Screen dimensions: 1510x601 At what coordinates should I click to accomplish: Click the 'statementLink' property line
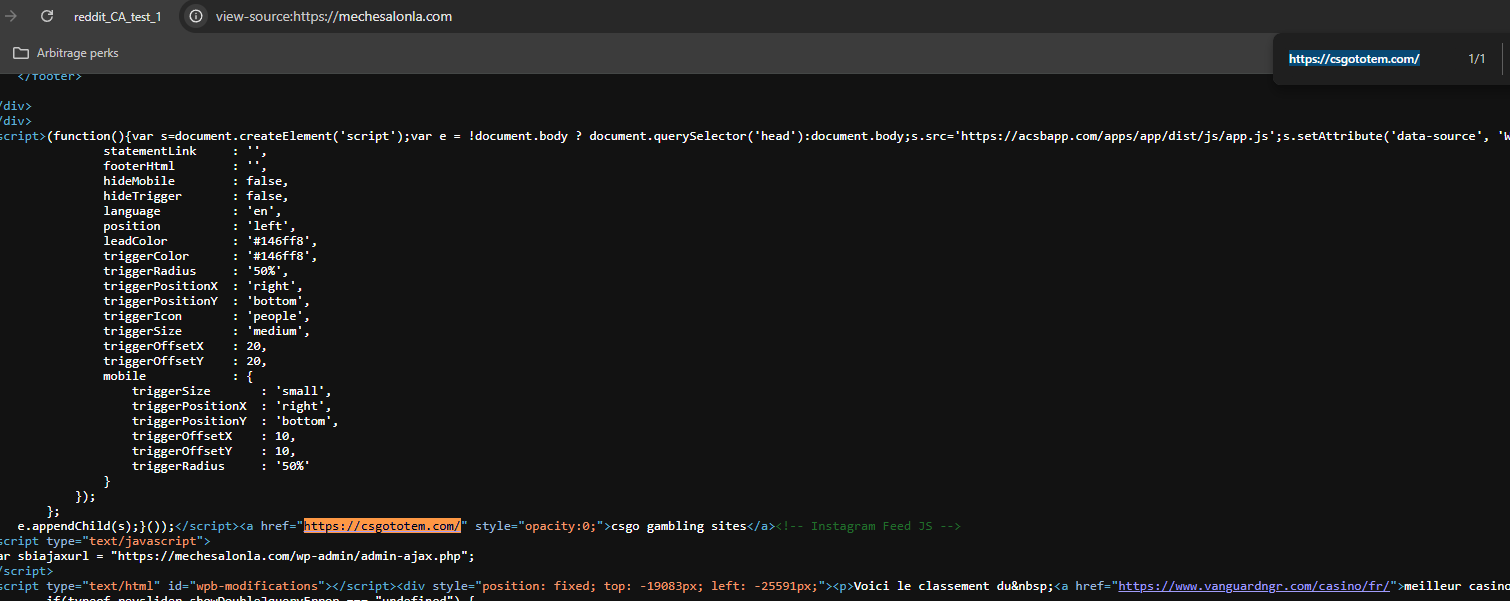pos(185,151)
